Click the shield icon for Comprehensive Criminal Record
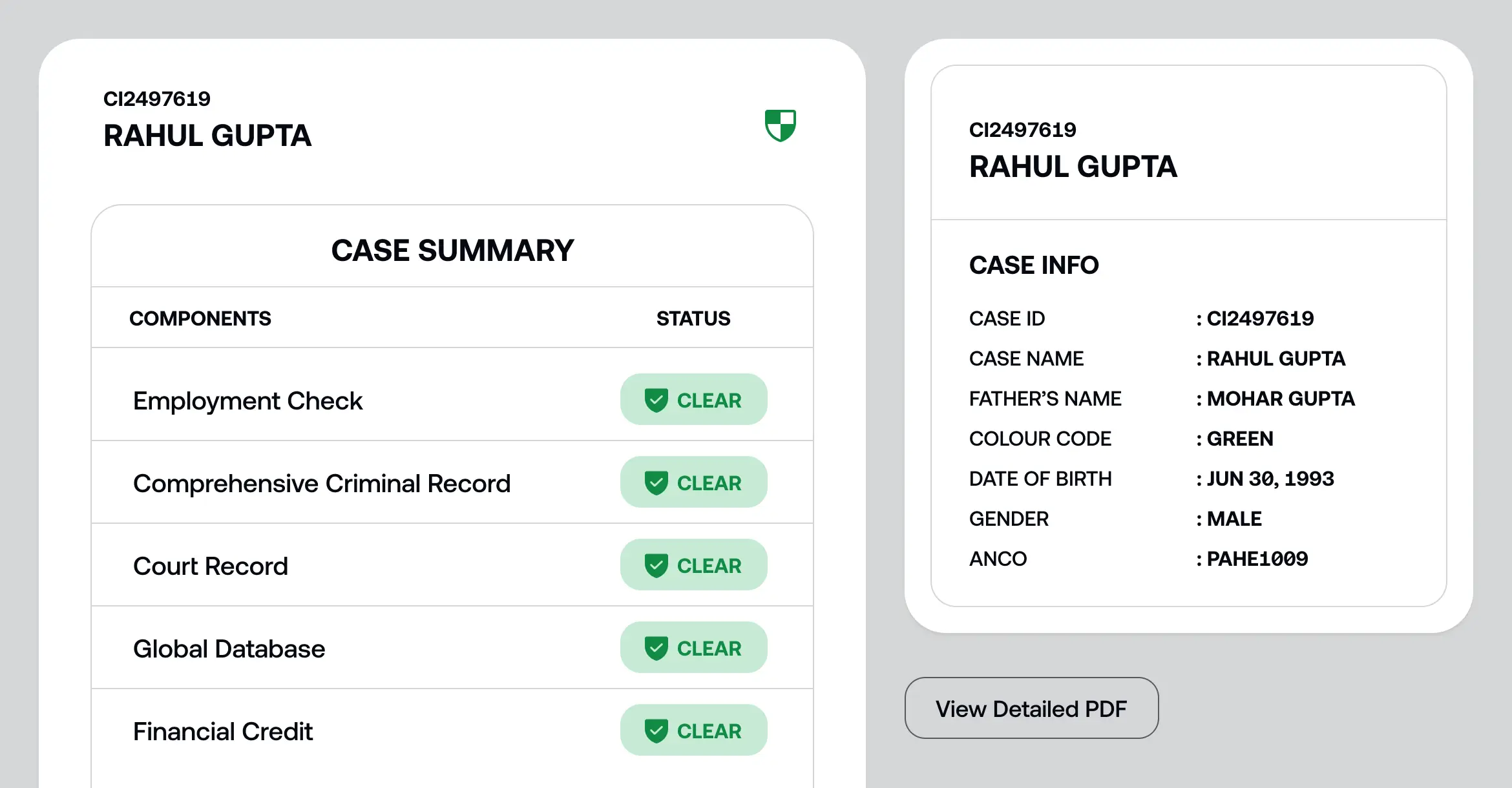 [x=656, y=483]
